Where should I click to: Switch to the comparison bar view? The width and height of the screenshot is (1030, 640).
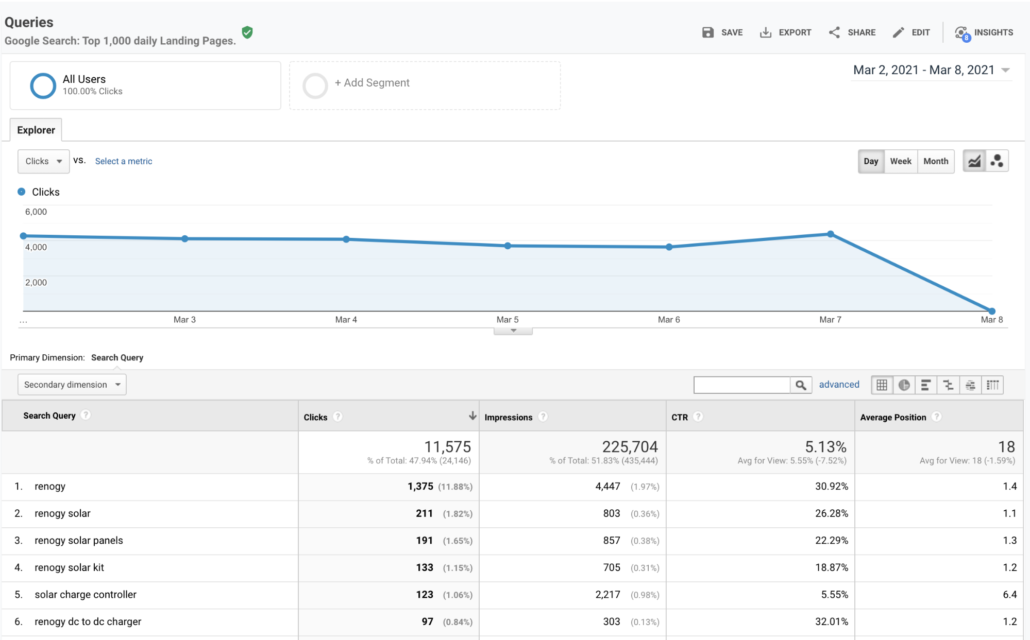coord(947,384)
